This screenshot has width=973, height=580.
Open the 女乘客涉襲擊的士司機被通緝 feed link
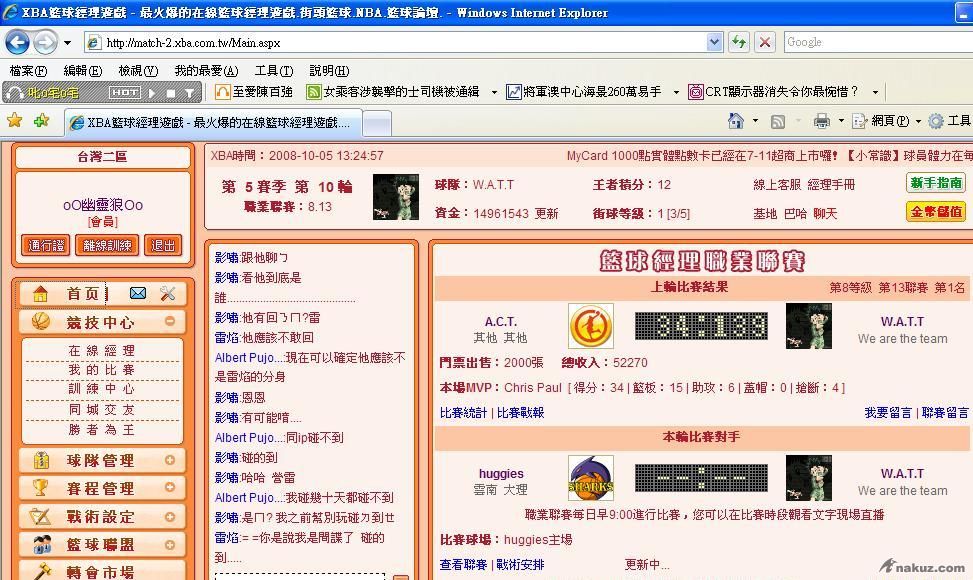tap(393, 92)
